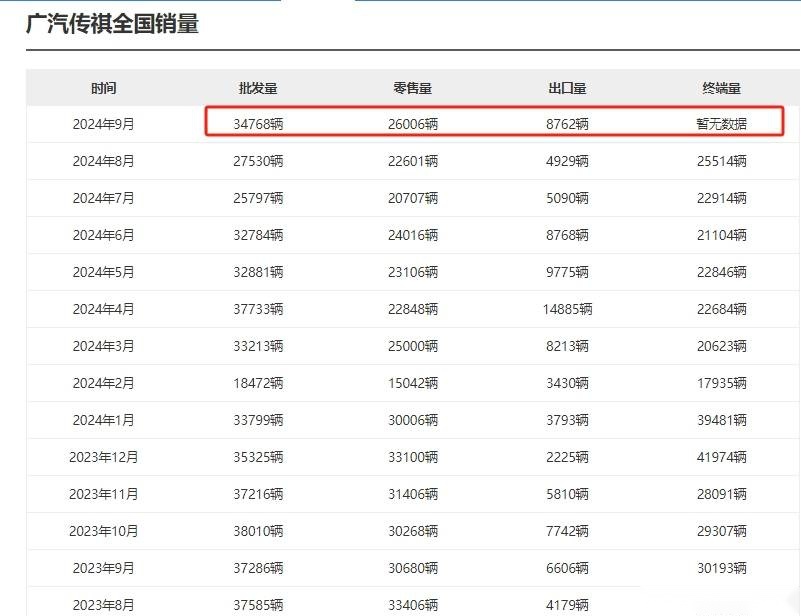Select the 2024年4月 date cell
801x616 pixels.
104,310
